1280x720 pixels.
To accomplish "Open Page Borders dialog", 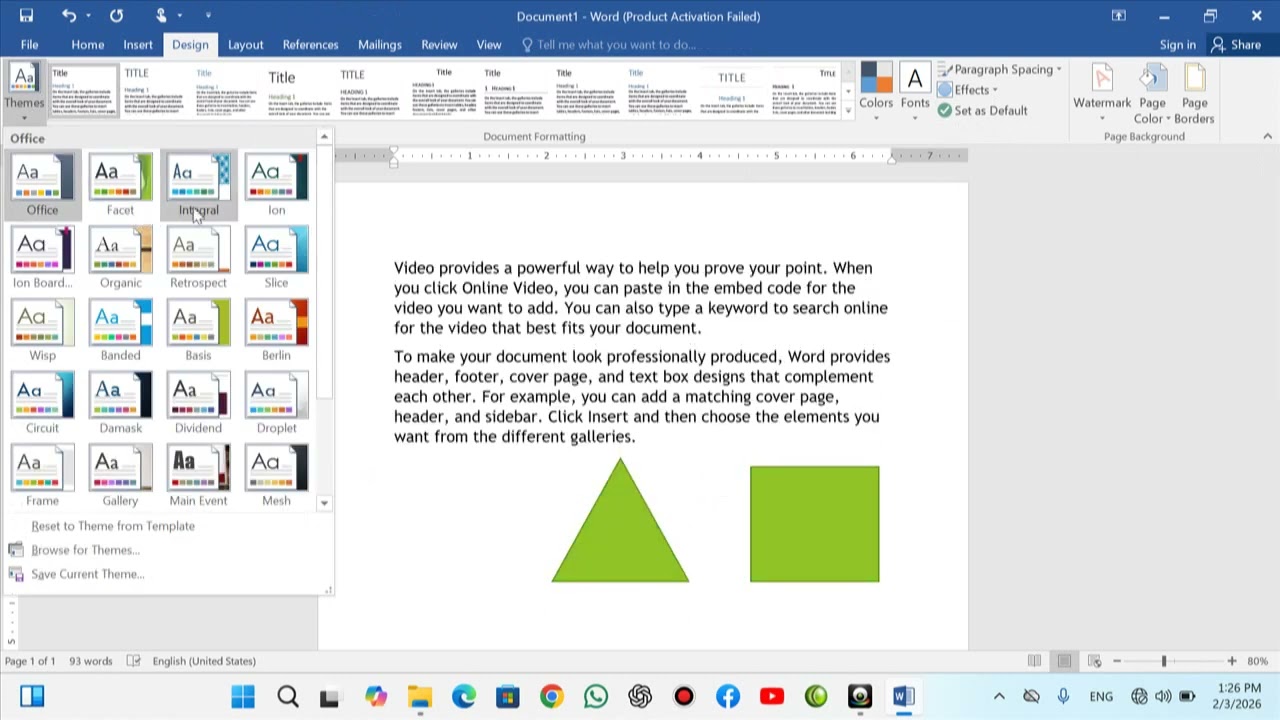I will tap(1194, 92).
